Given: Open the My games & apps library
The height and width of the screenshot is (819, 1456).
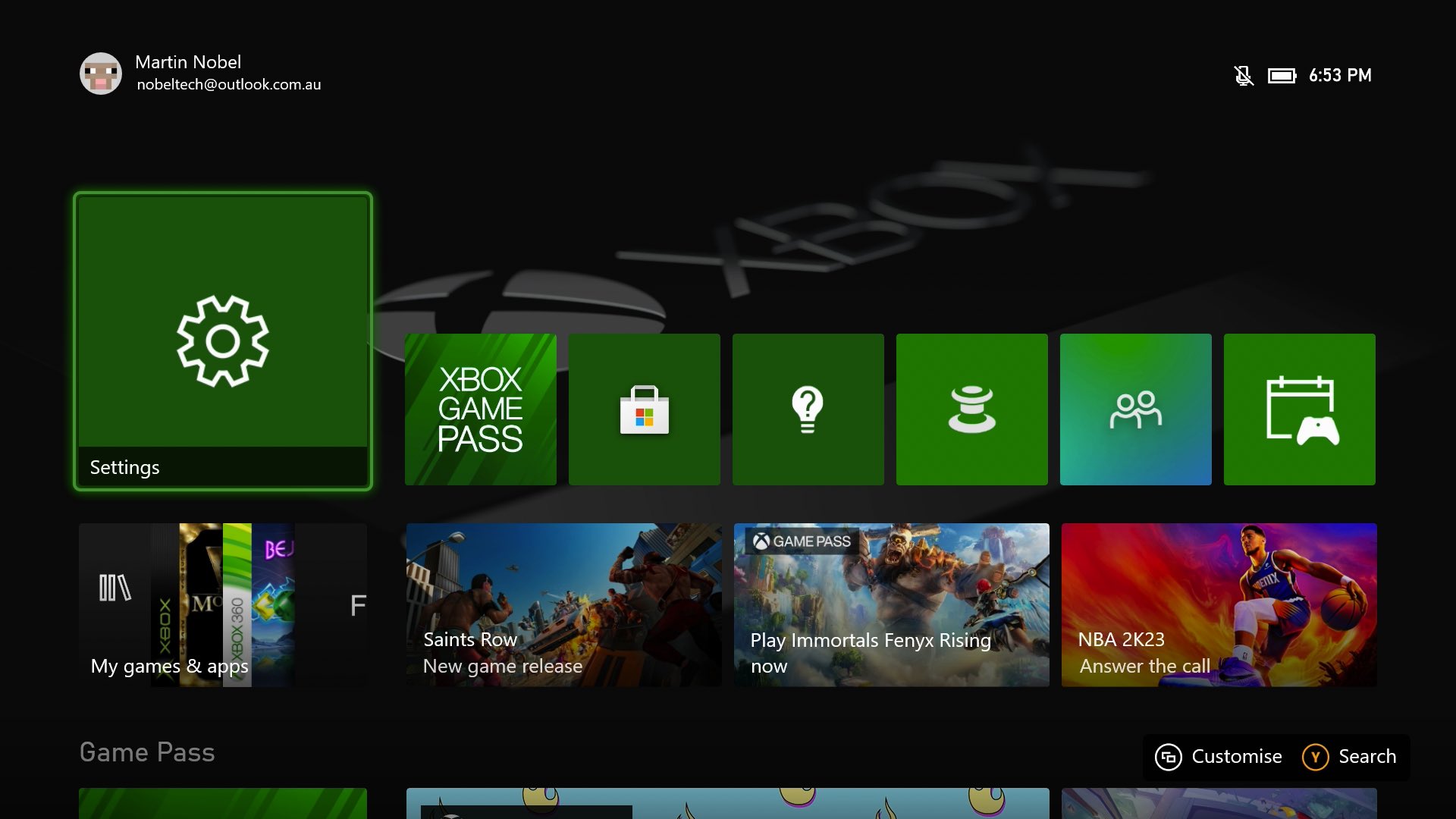Looking at the screenshot, I should tap(222, 605).
